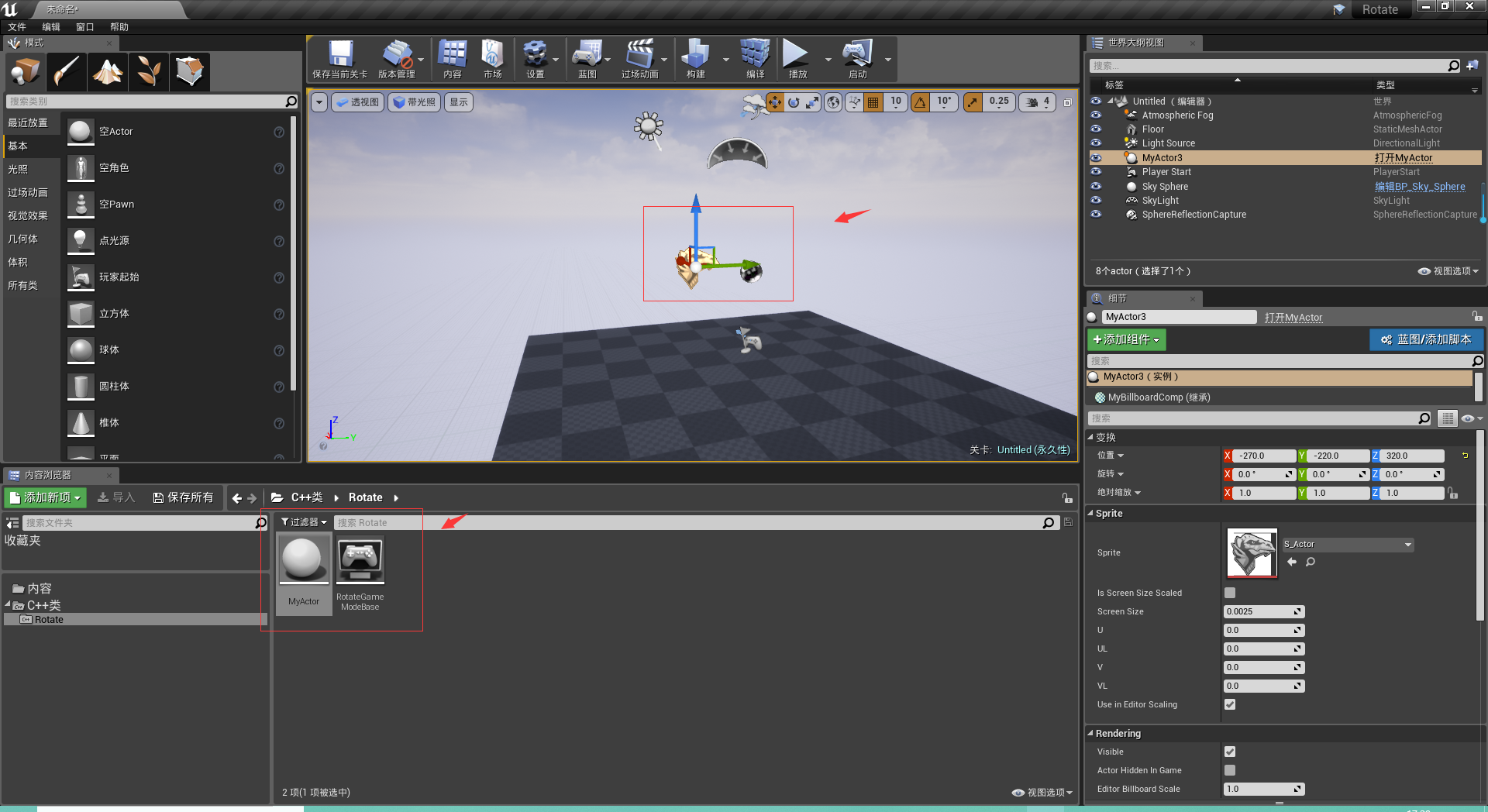
Task: Click the Save Current Level toolbar icon
Action: click(x=340, y=60)
